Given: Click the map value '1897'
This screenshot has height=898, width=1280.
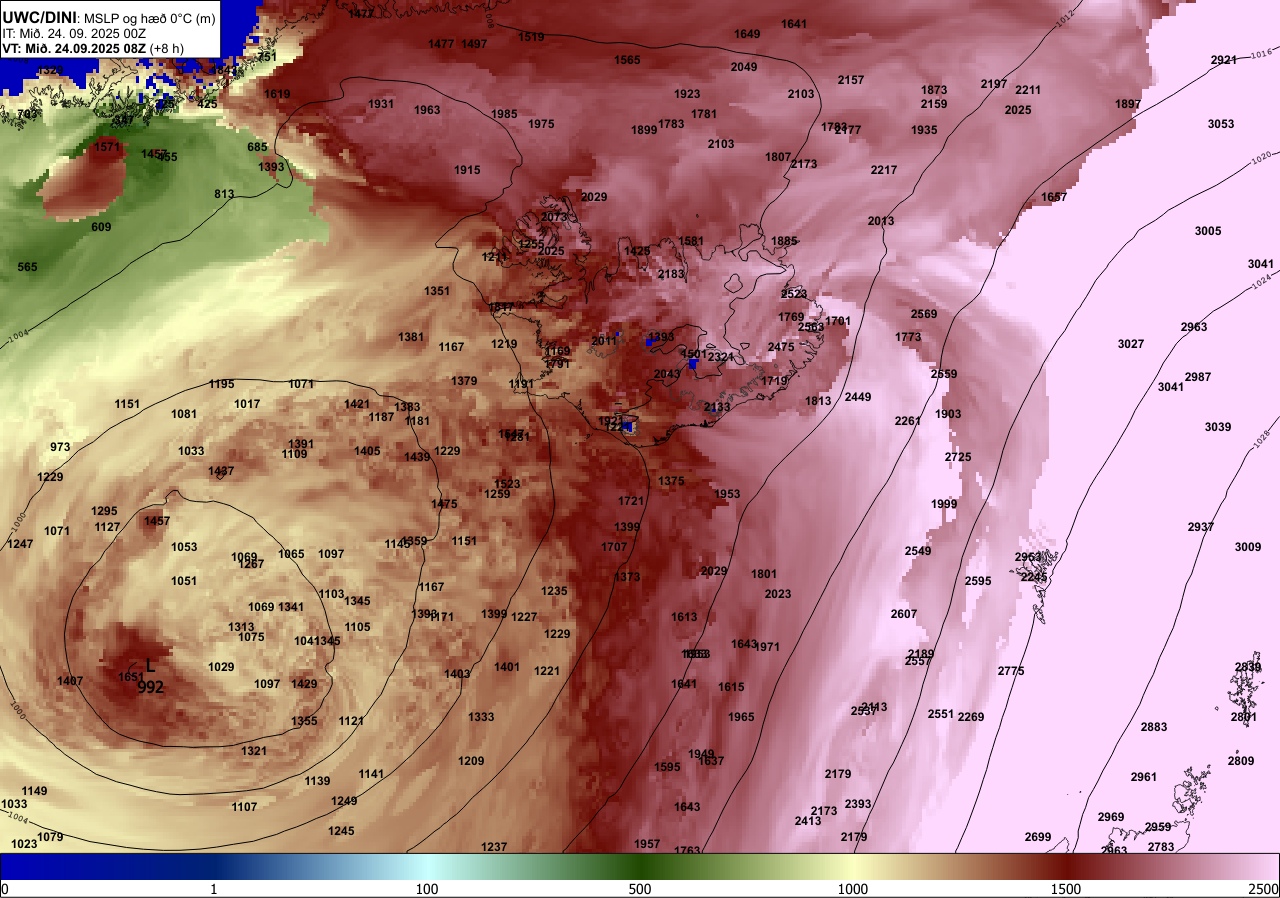Looking at the screenshot, I should coord(1127,104).
